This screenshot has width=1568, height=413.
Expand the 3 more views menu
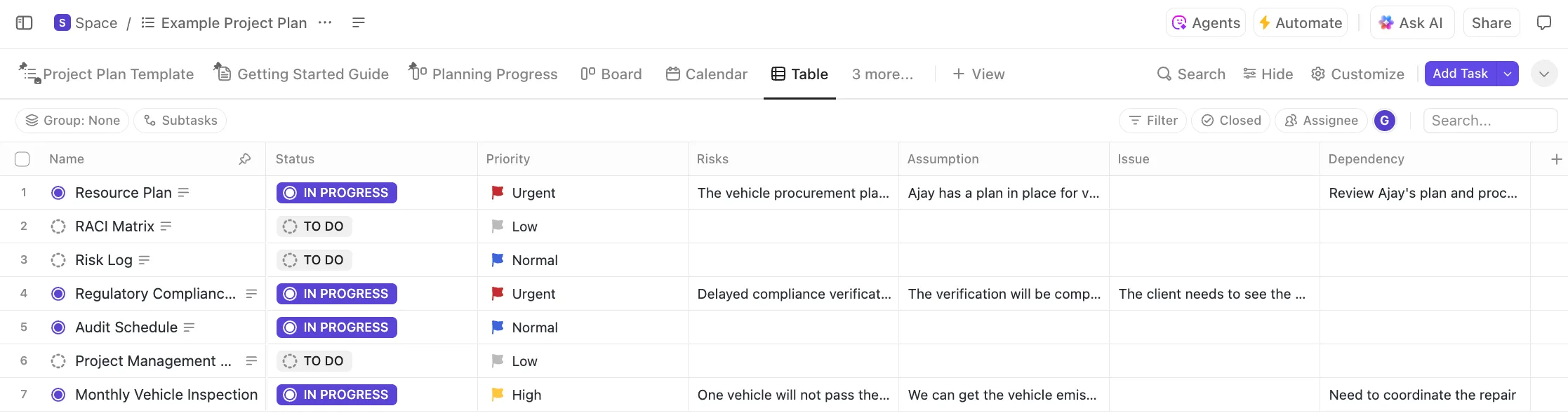tap(882, 74)
